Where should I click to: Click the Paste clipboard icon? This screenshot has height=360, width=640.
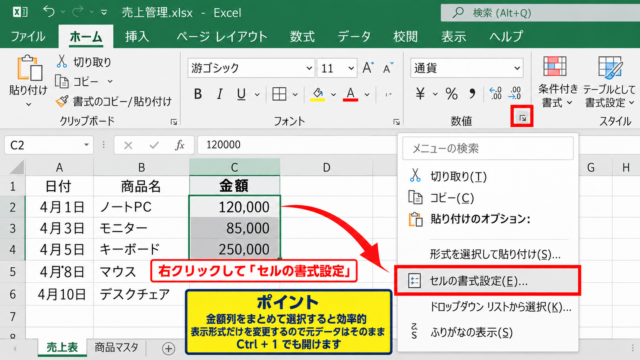pos(29,68)
